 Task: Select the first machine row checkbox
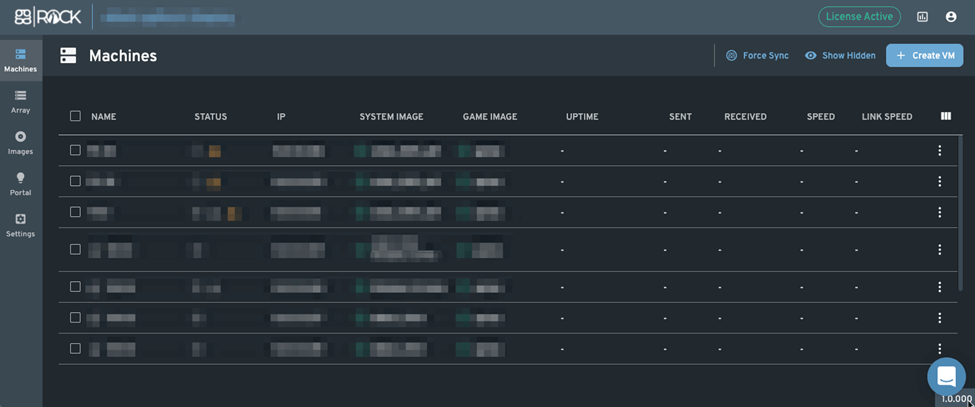point(75,150)
